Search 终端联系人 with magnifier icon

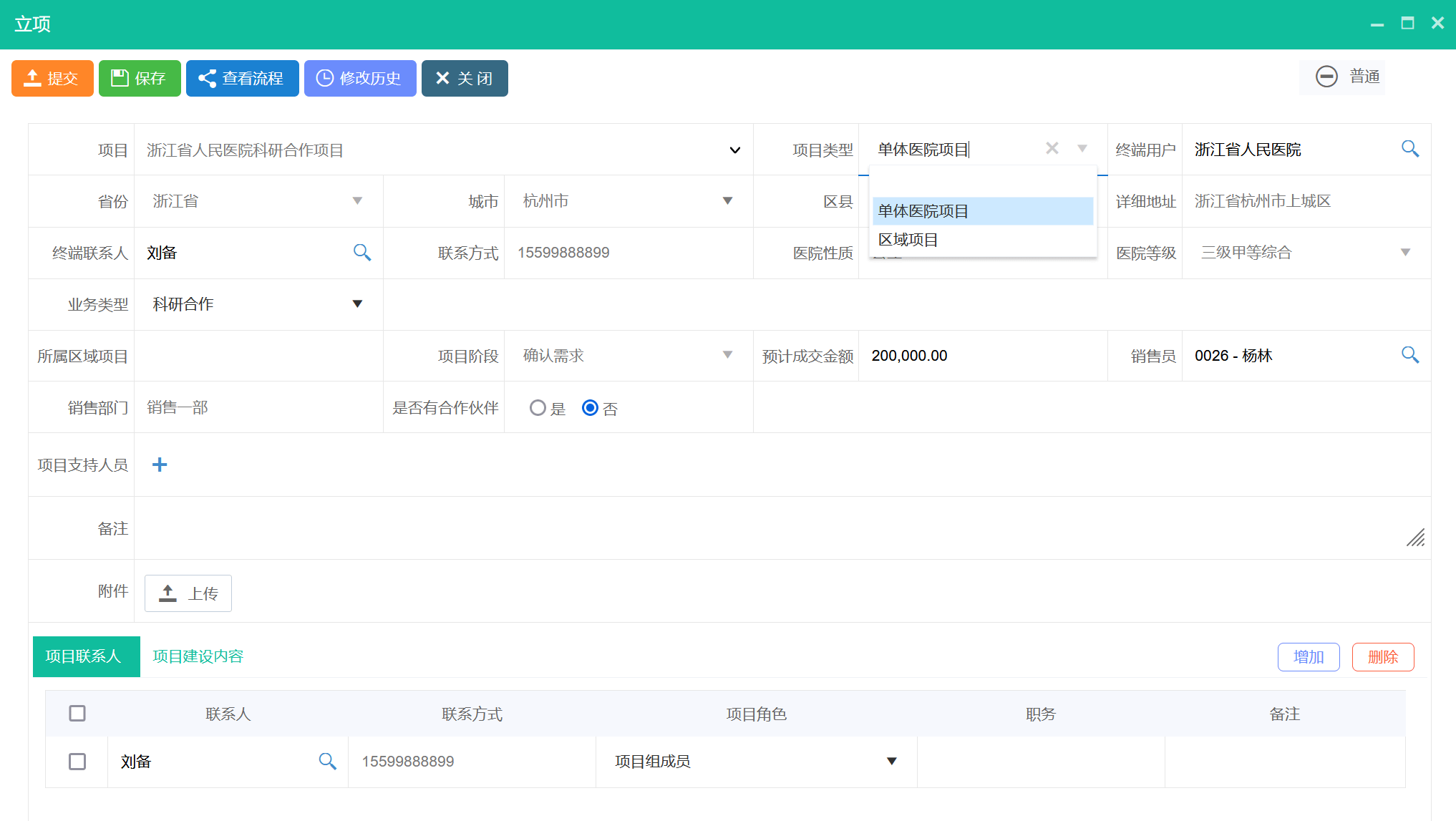click(362, 252)
